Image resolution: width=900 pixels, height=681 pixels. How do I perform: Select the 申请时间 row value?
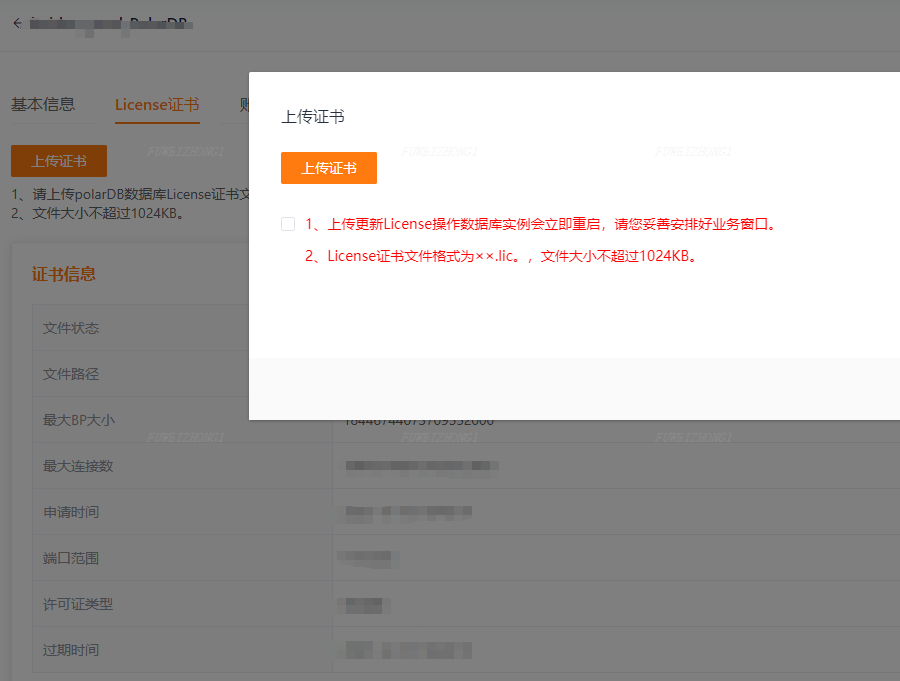pos(405,511)
